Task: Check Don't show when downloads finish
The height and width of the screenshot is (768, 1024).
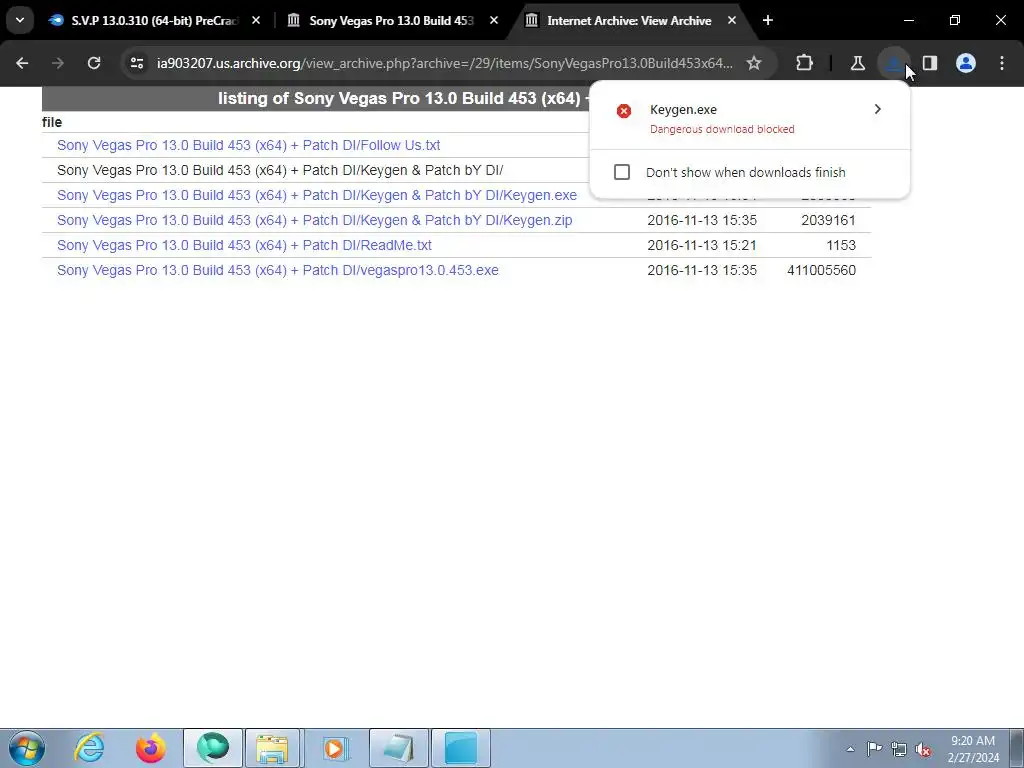Action: tap(622, 172)
